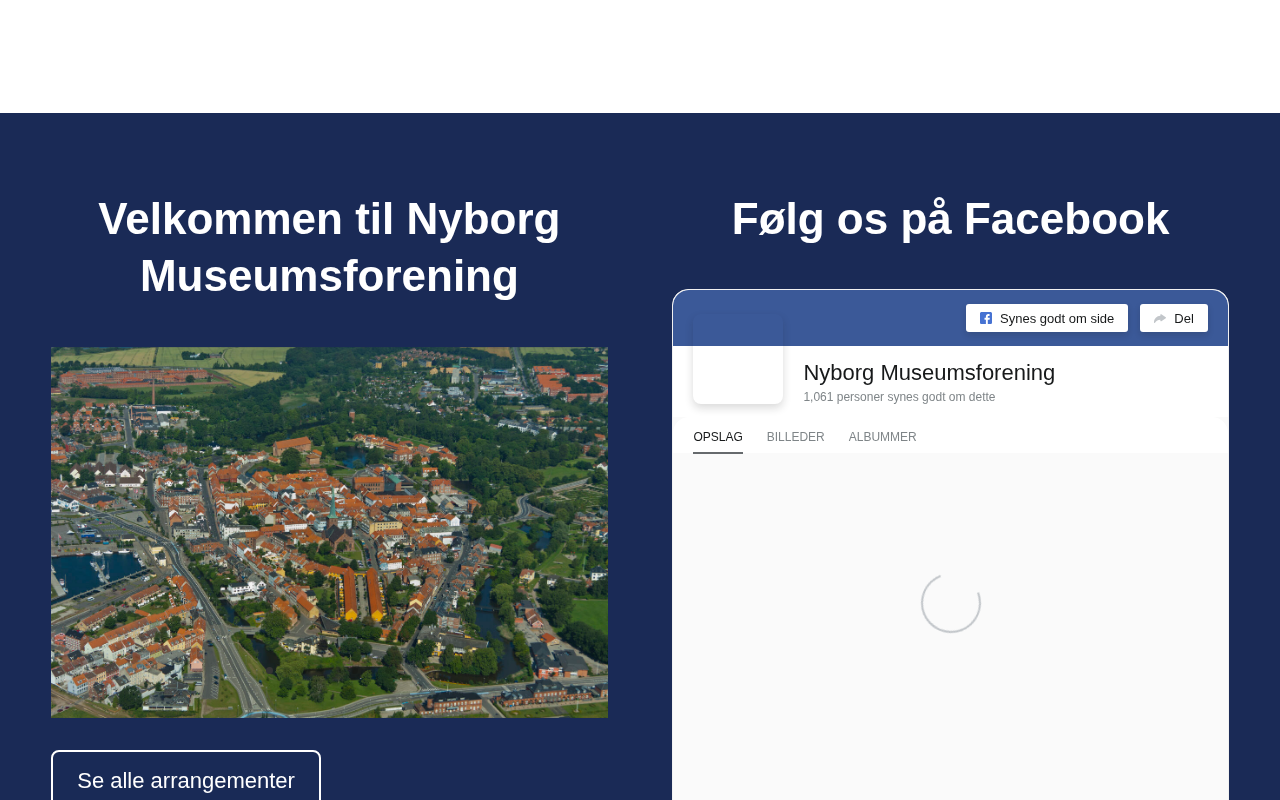Switch to the OPSLAG tab

(x=718, y=437)
